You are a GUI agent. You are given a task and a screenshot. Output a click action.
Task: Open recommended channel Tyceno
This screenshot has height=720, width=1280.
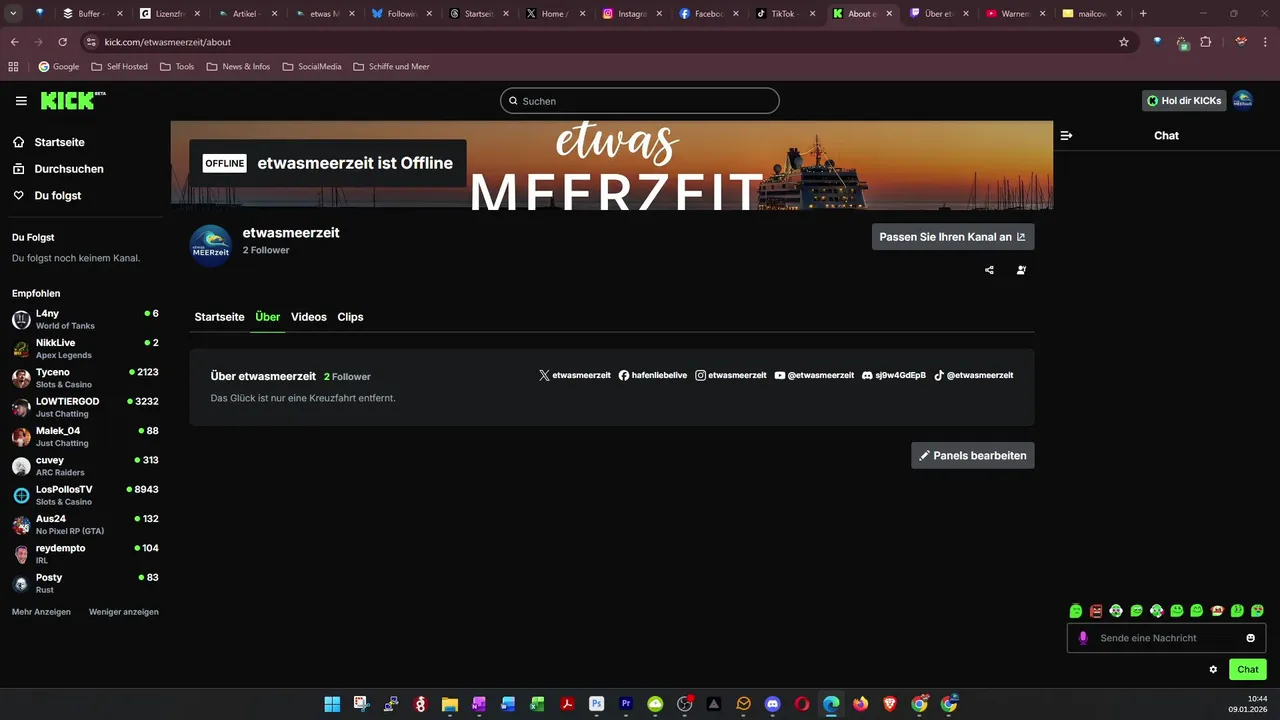(85, 378)
